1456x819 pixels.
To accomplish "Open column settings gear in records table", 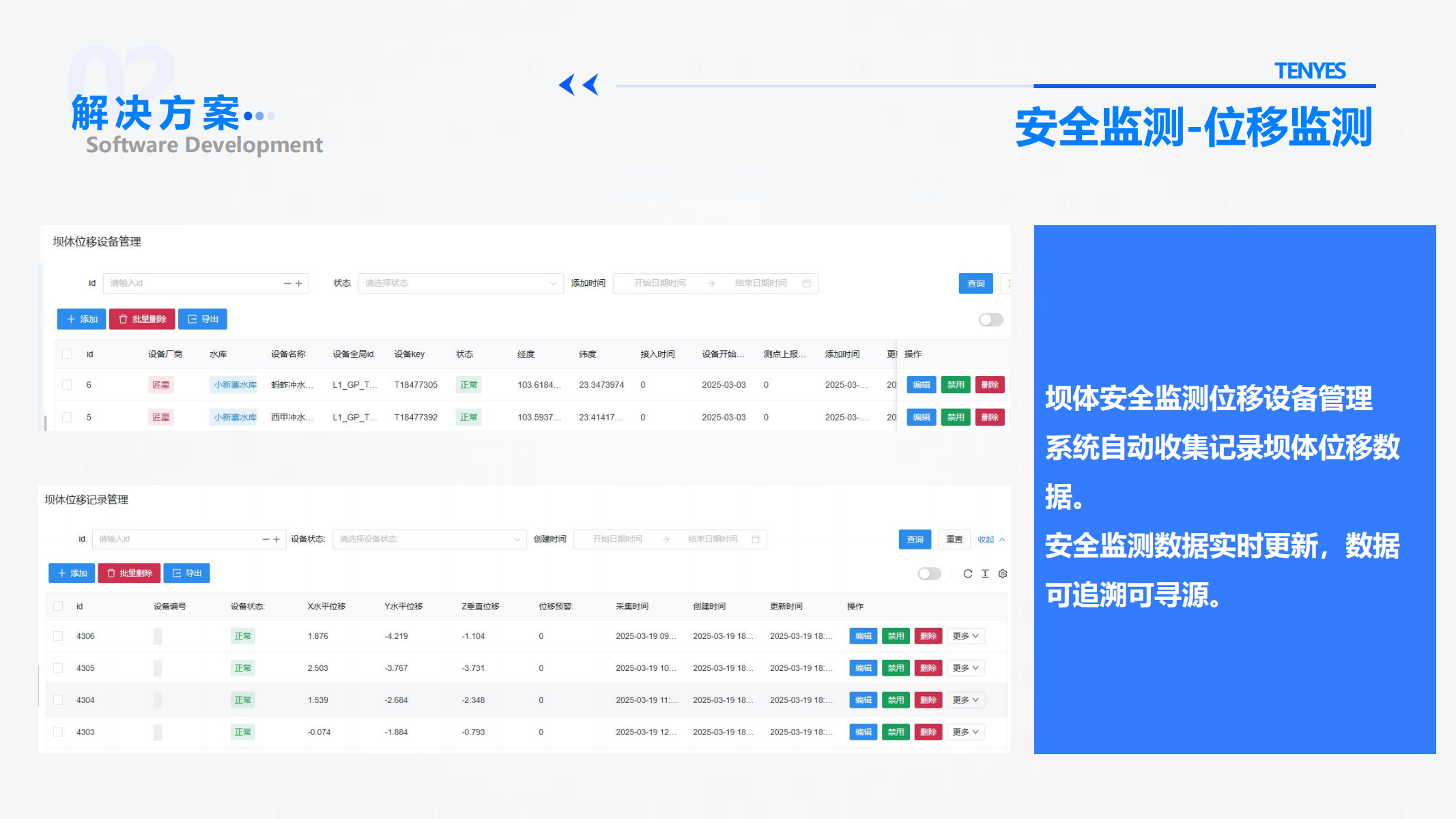I will pos(1002,574).
